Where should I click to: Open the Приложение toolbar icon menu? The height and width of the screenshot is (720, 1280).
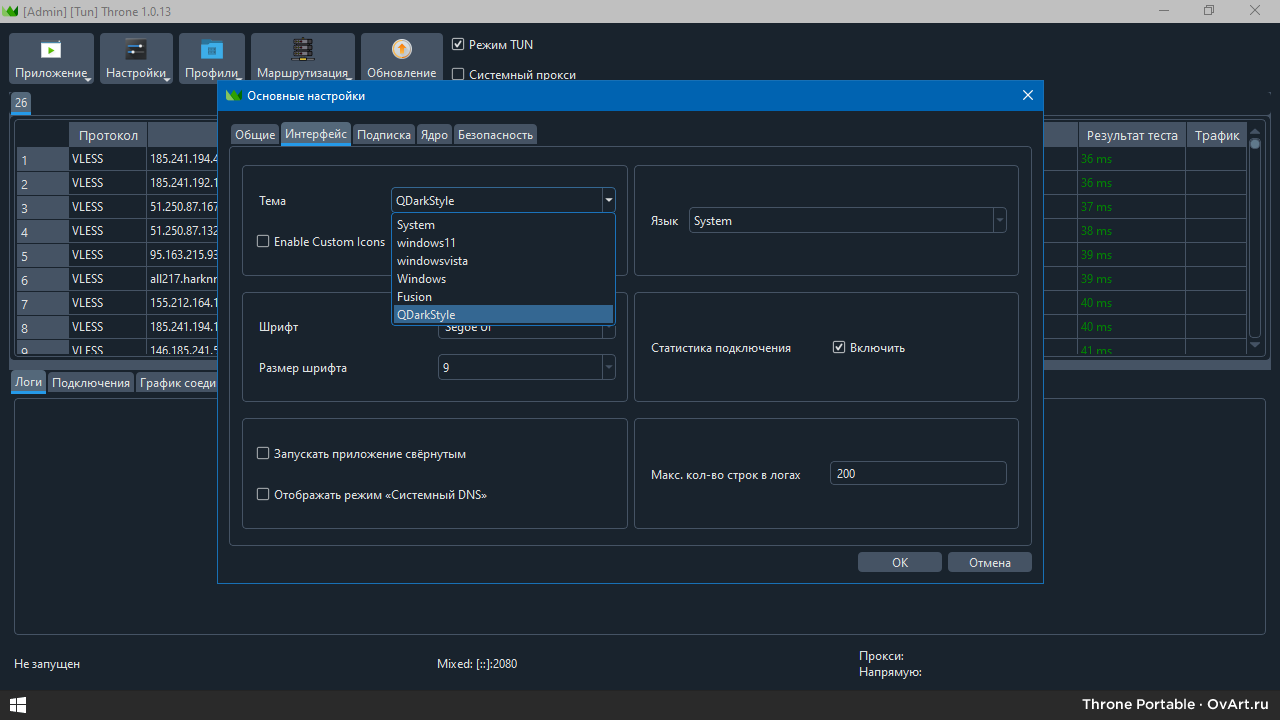click(x=51, y=50)
